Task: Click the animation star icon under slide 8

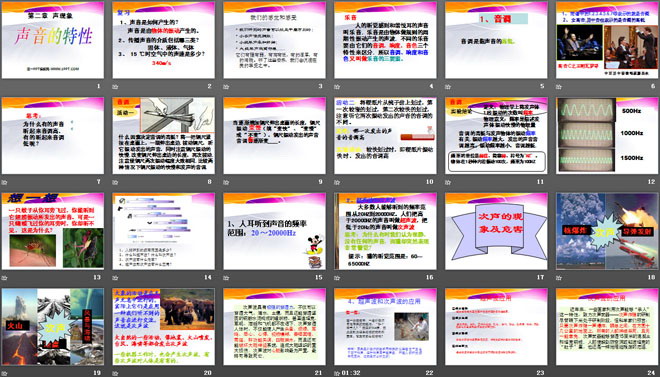Action: pos(115,182)
